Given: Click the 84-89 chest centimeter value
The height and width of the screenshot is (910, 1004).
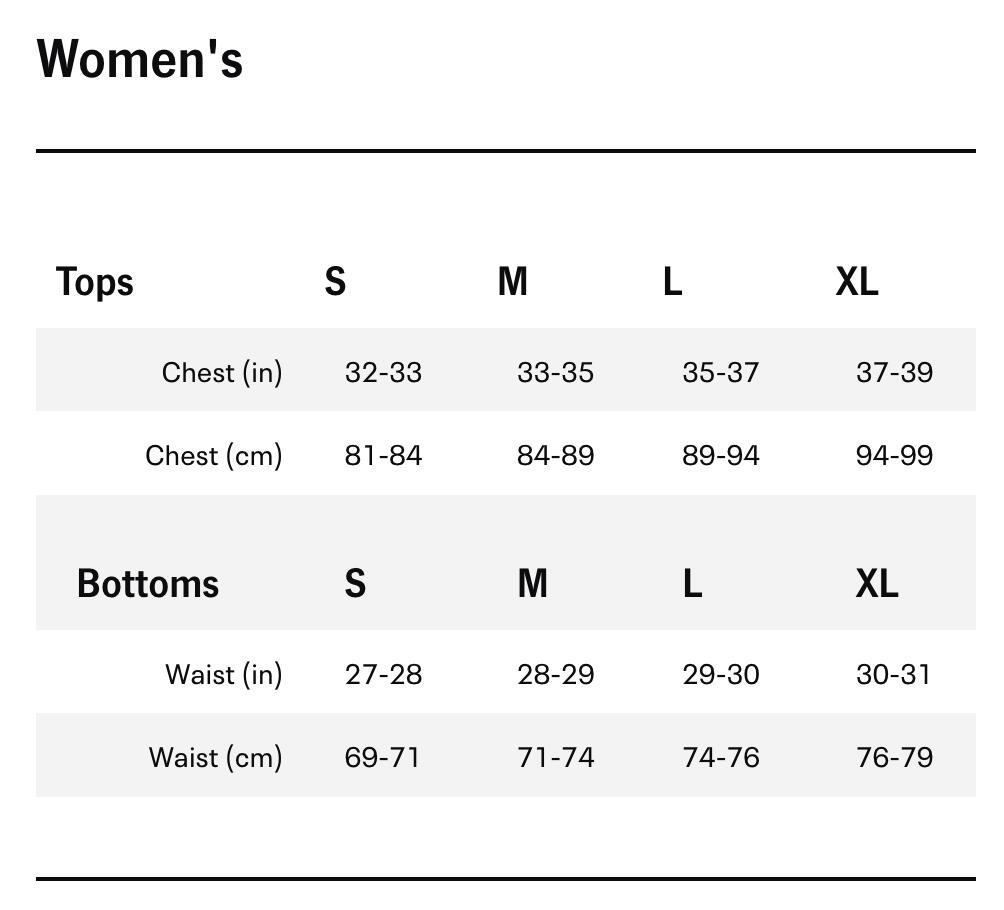Looking at the screenshot, I should coord(555,455).
